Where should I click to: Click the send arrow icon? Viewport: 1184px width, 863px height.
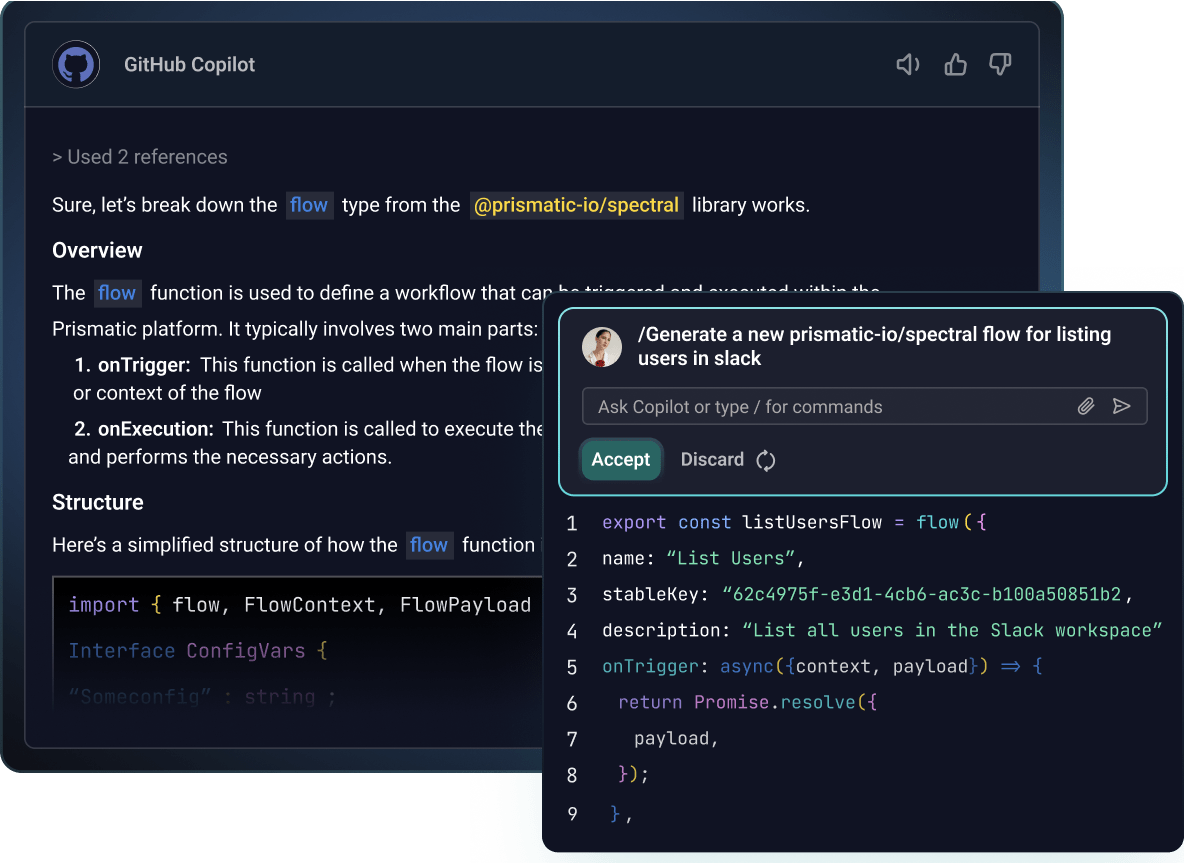click(x=1121, y=406)
